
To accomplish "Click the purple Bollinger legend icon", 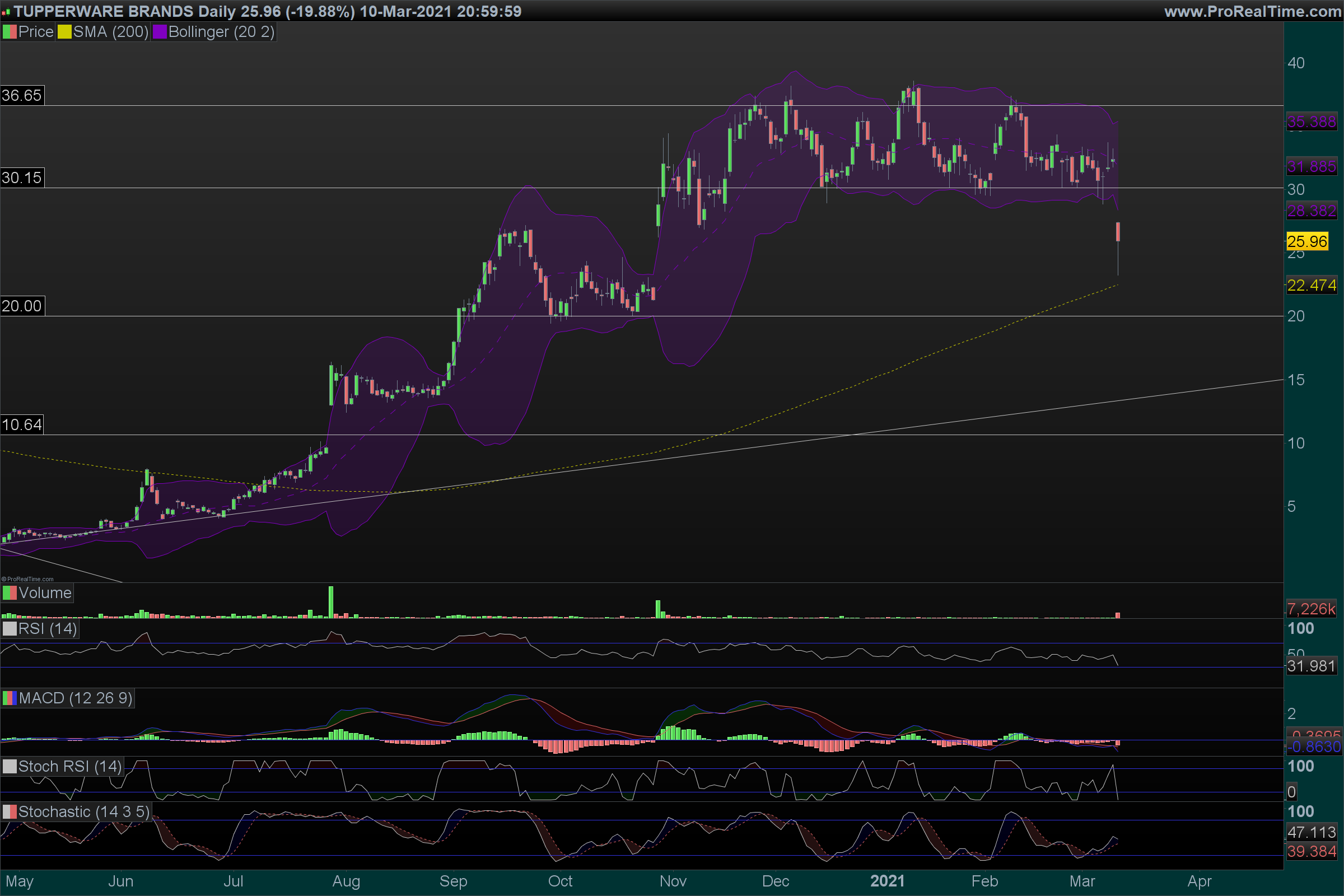I will (x=160, y=32).
